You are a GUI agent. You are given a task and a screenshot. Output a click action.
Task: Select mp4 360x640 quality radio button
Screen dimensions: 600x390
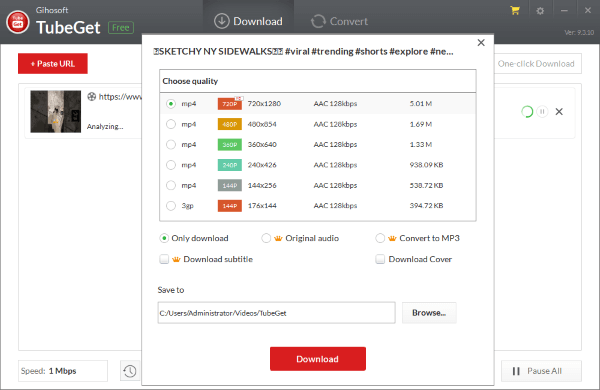coord(171,145)
